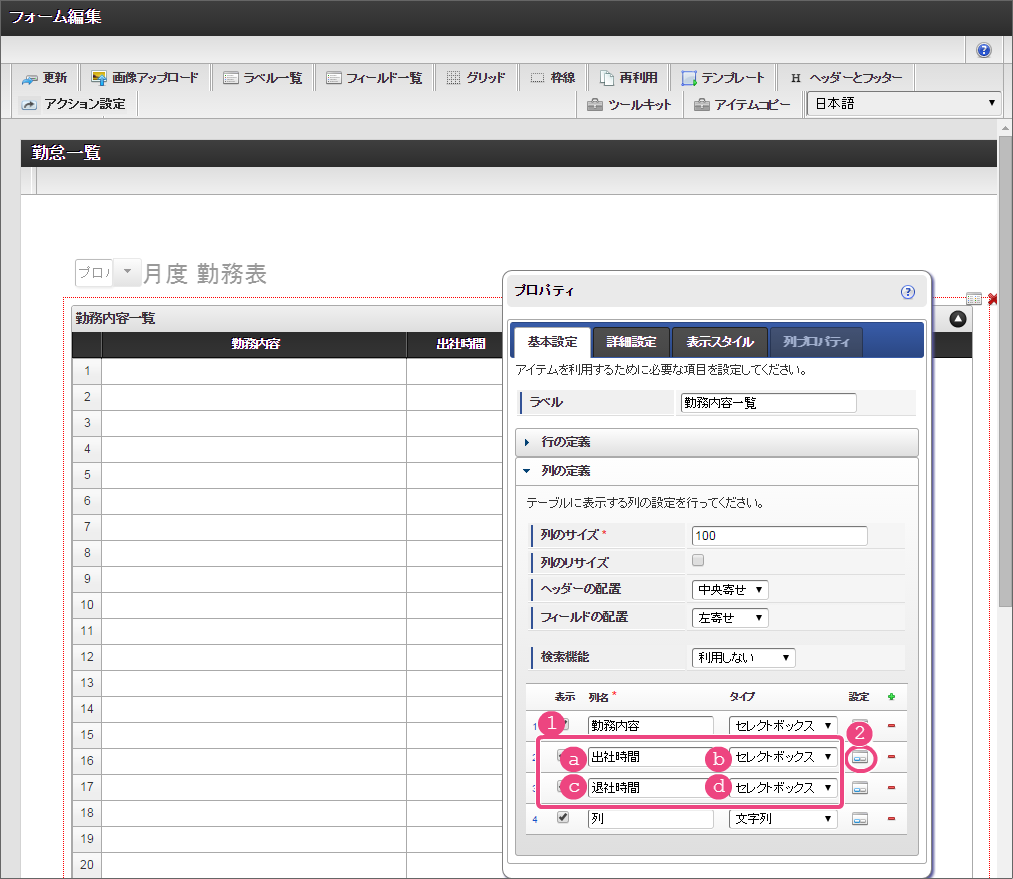Click アクション設定 button
Viewport: 1013px width, 879px height.
click(75, 104)
